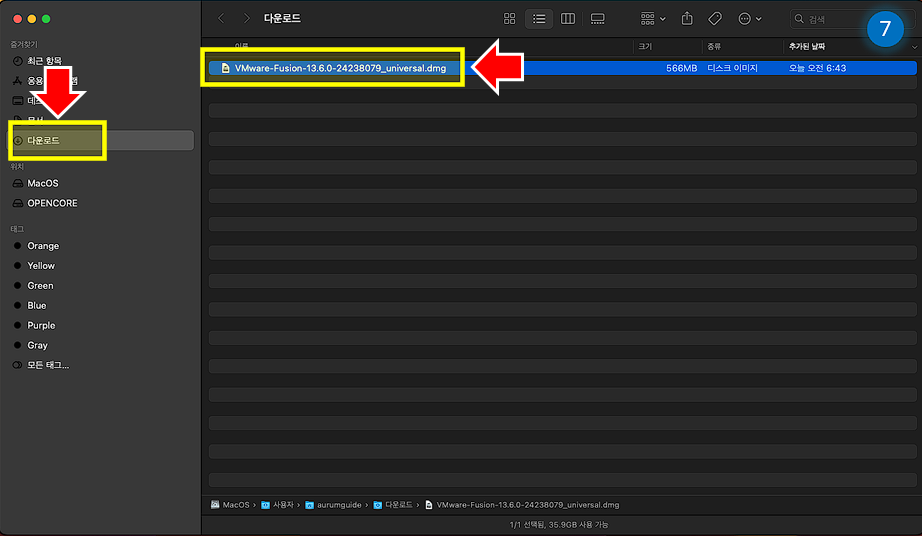This screenshot has width=922, height=536.
Task: Open the OPENCORE volume in sidebar
Action: [x=52, y=203]
